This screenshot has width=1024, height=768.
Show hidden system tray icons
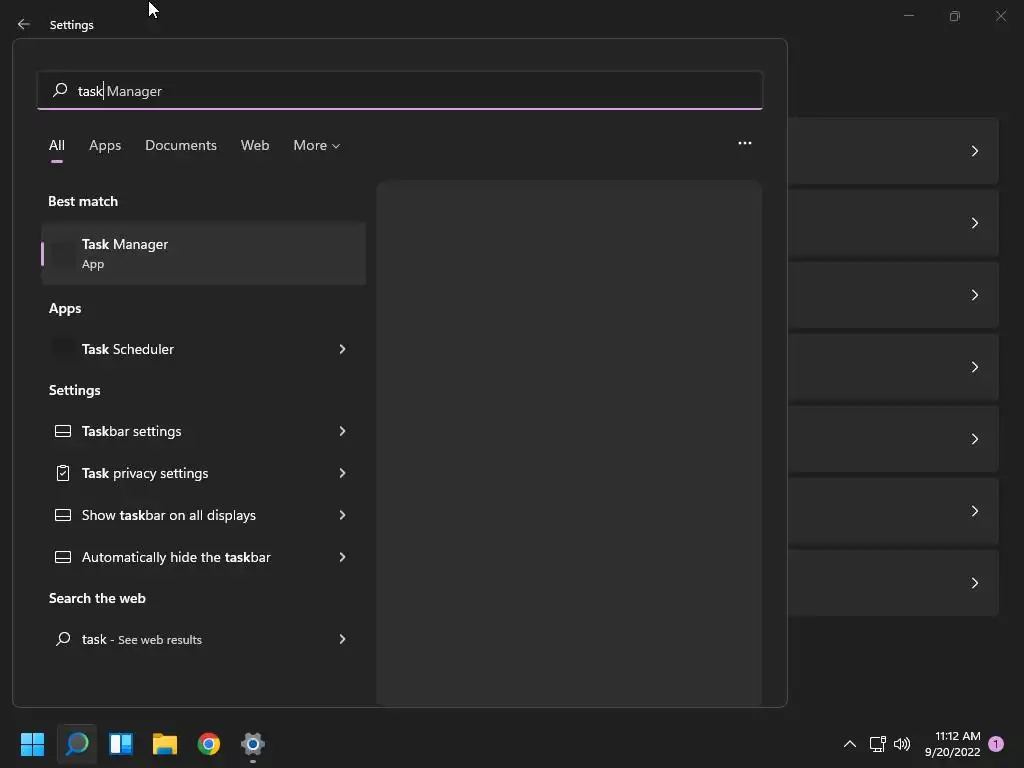850,744
